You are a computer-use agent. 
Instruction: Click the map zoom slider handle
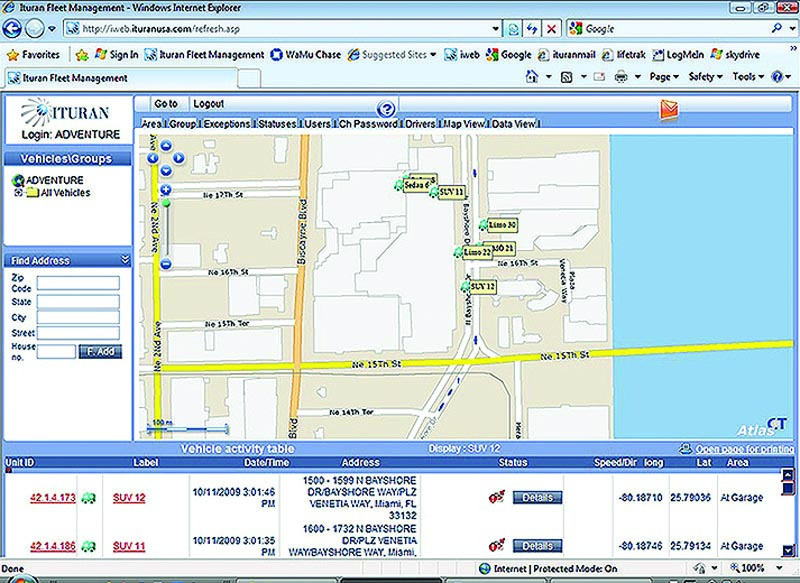tap(166, 204)
